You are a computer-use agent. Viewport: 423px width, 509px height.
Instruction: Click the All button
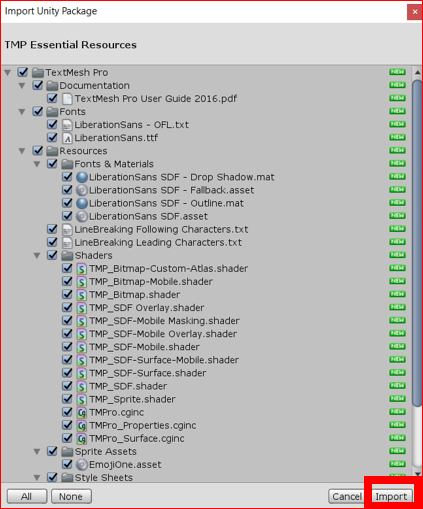click(27, 496)
